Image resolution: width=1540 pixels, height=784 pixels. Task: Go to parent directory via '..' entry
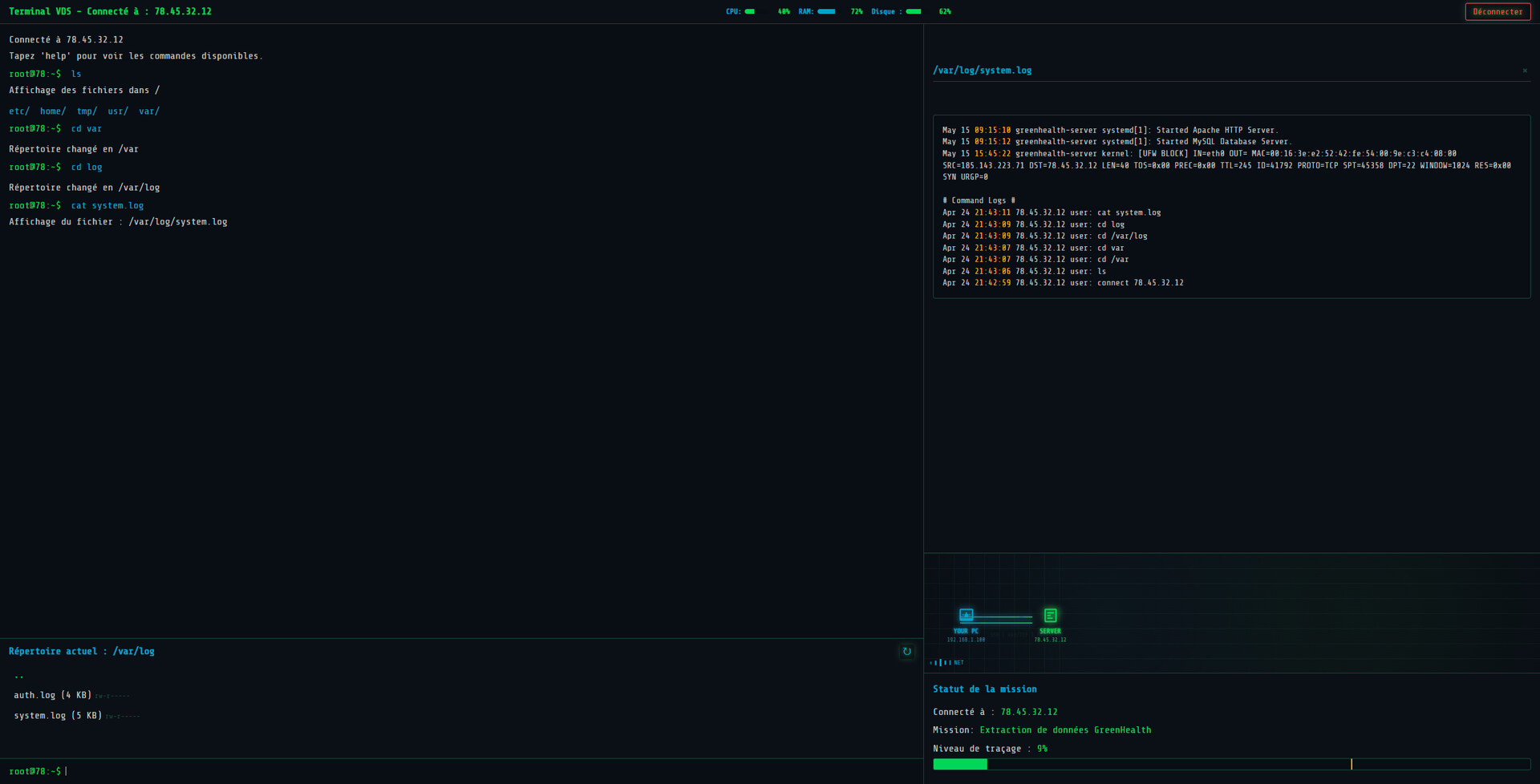(x=19, y=676)
